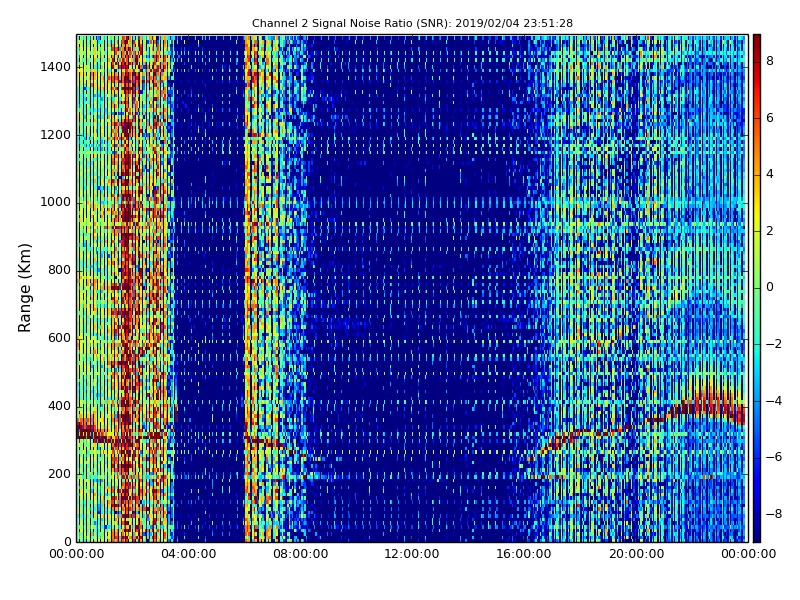Click the colorbar tick label '2'

(x=770, y=231)
